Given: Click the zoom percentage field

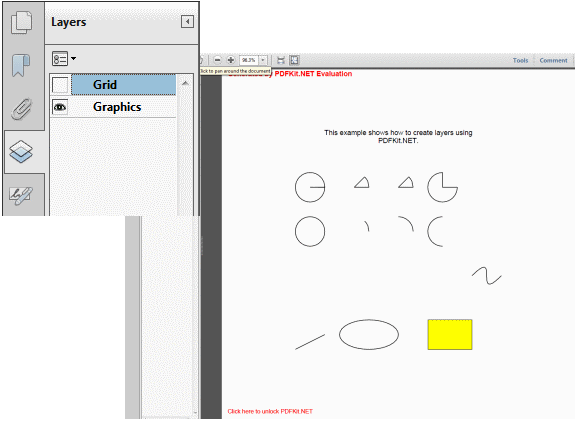Looking at the screenshot, I should pyautogui.click(x=249, y=60).
